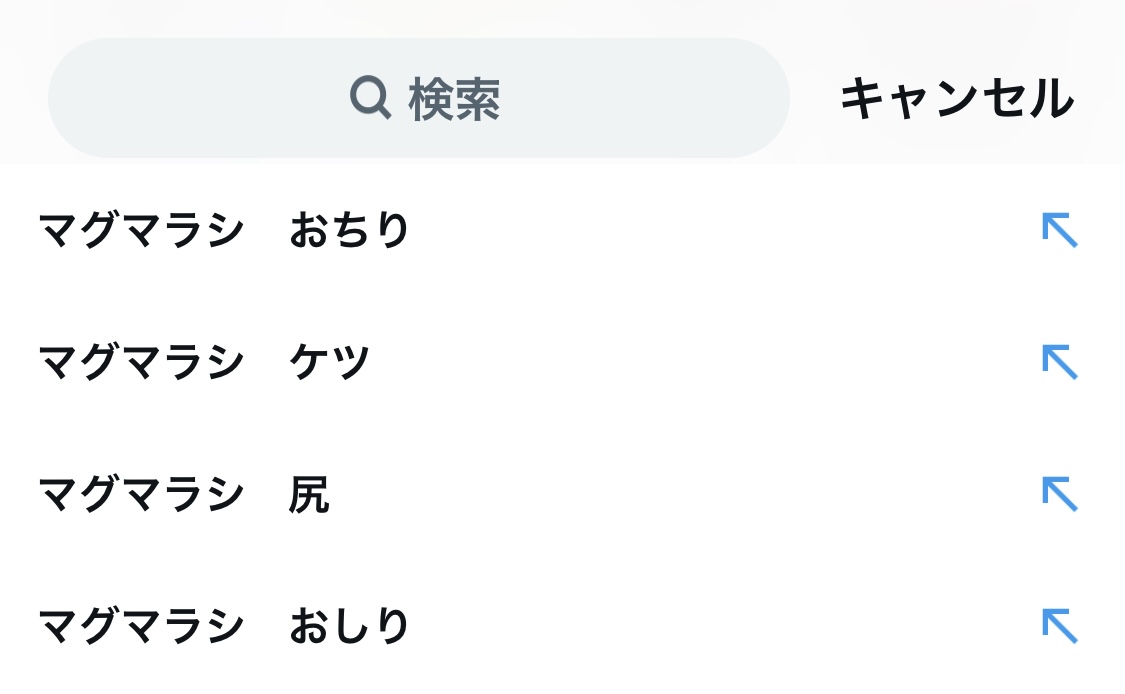The height and width of the screenshot is (694, 1125).
Task: Select the マグマラシ ケツ suggestion
Action: [562, 362]
